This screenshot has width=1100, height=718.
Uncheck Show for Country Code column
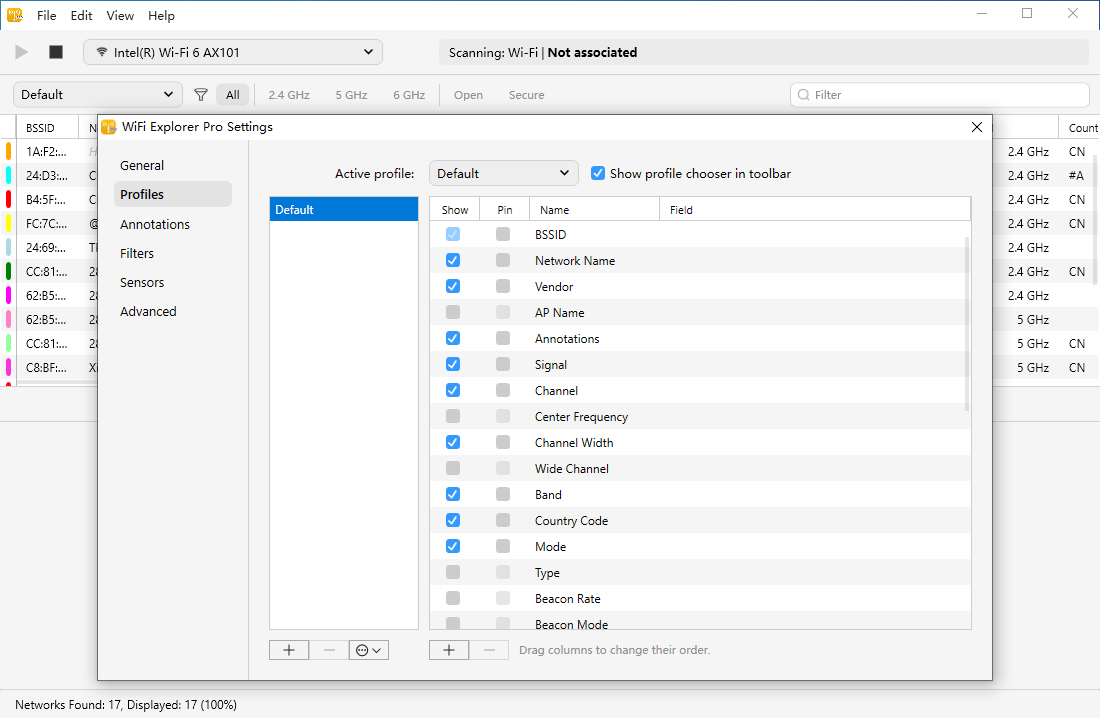(x=453, y=520)
